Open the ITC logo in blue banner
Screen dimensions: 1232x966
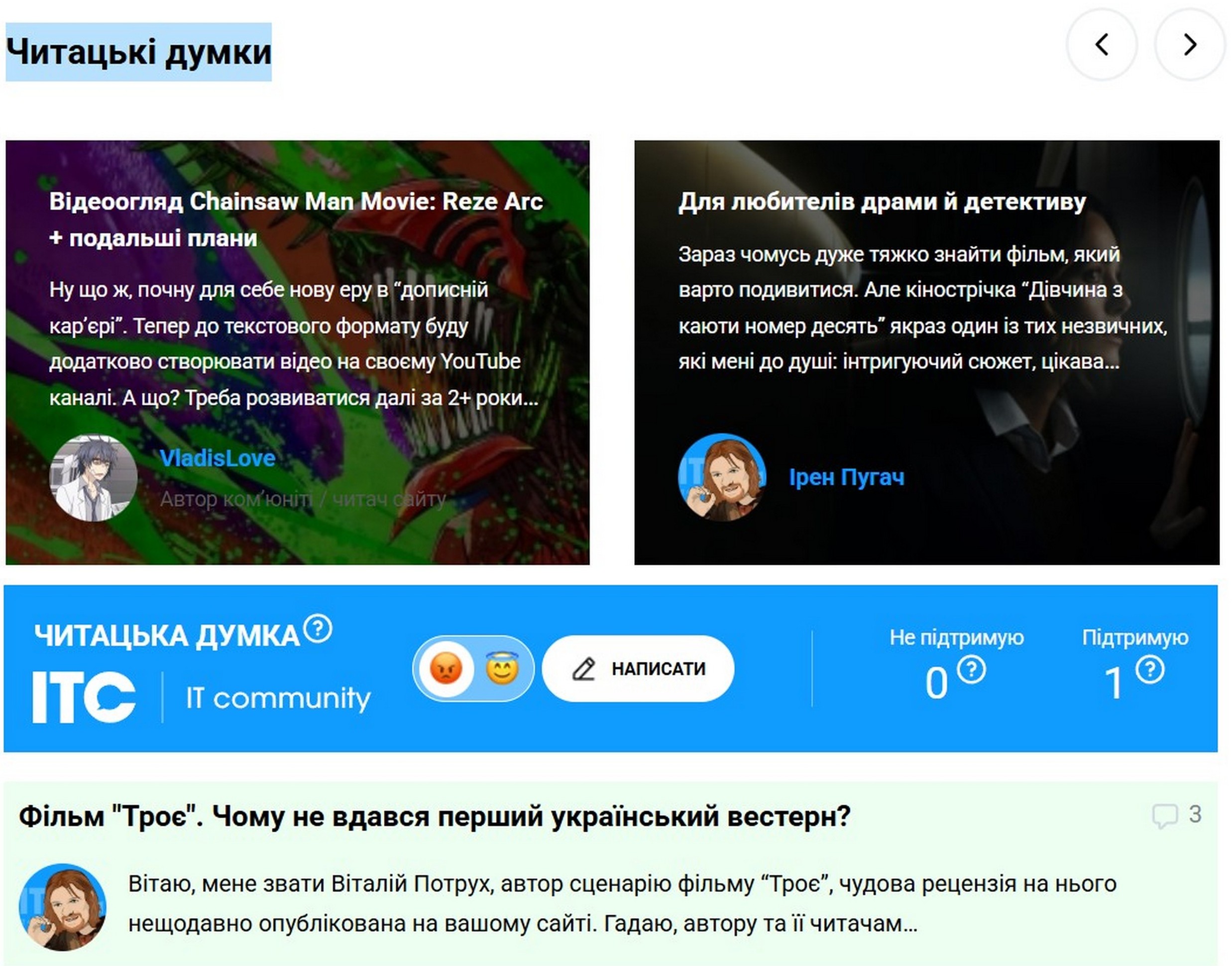84,697
